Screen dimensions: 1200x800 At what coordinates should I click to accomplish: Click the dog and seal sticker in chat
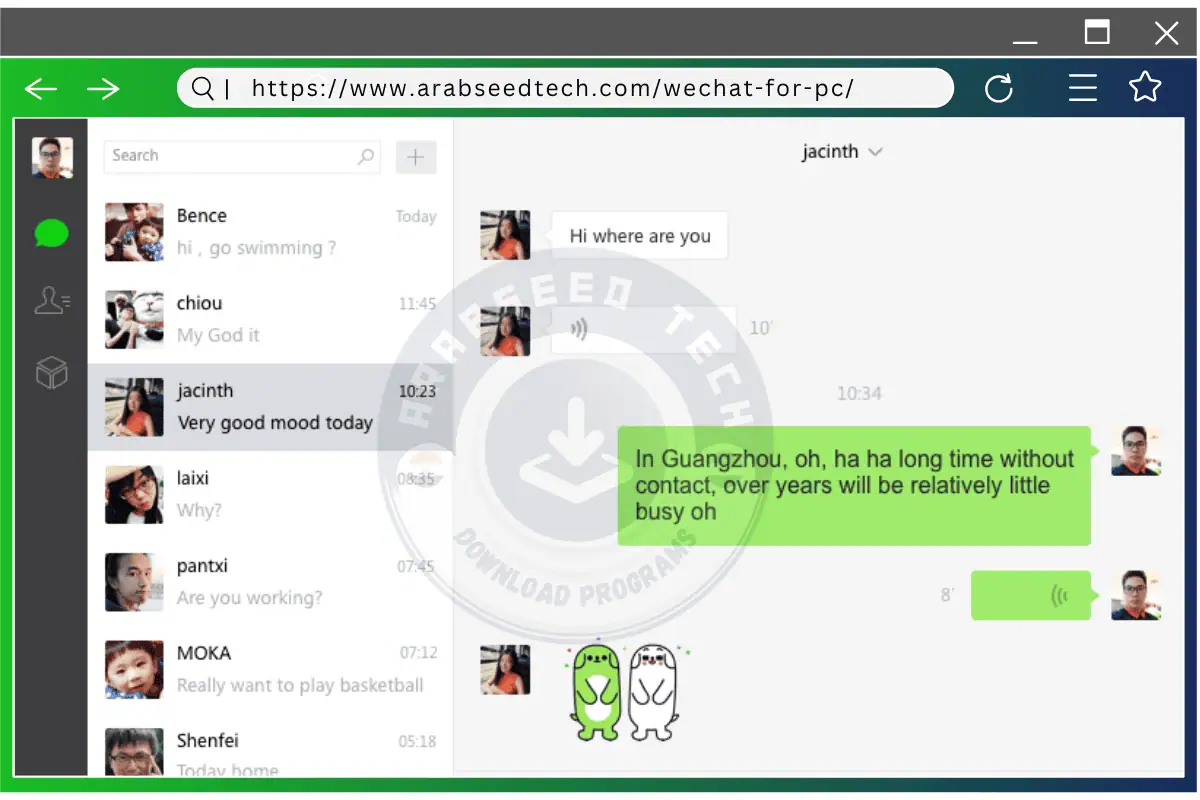click(x=620, y=690)
